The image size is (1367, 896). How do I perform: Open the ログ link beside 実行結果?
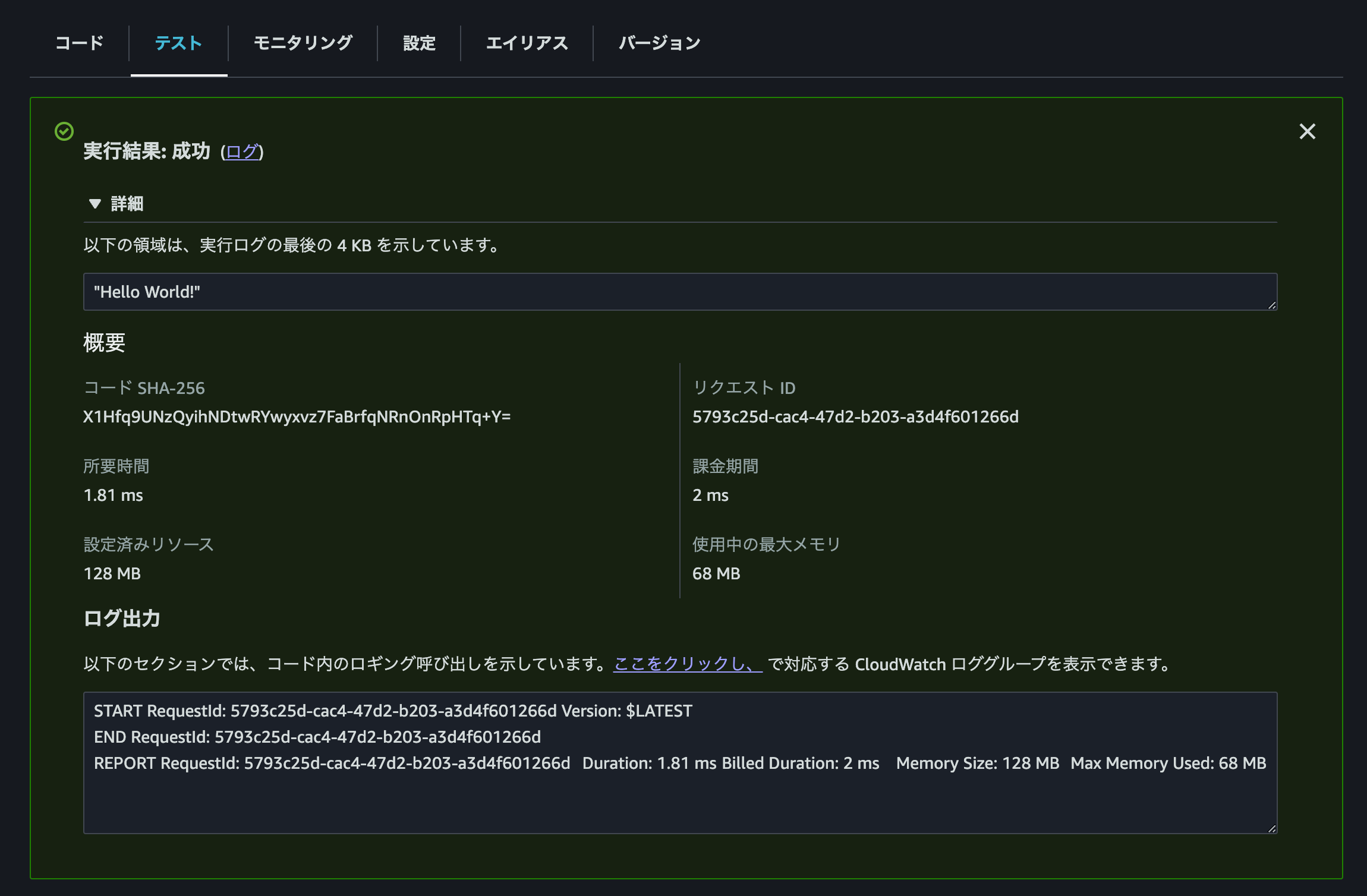click(x=242, y=152)
